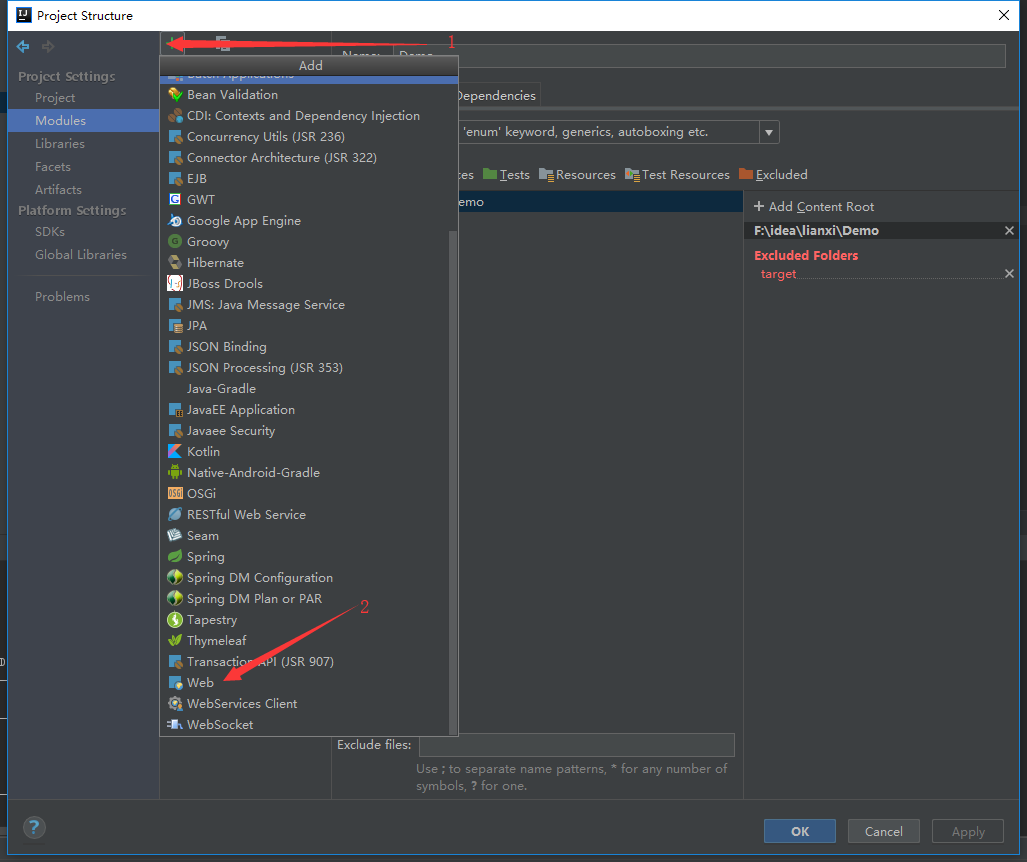Click the Kotlin icon in the list
Viewport: 1027px width, 862px height.
point(175,451)
